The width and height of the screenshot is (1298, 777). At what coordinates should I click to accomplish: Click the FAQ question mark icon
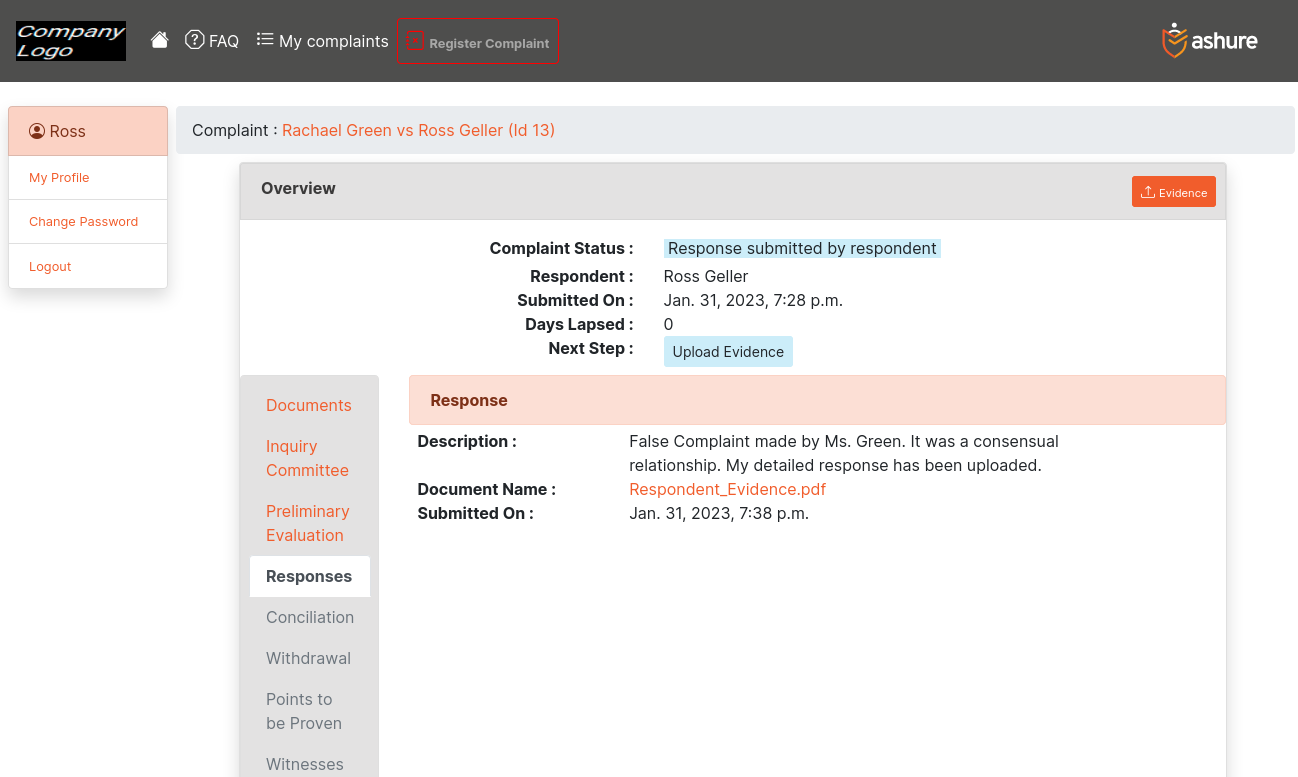[195, 40]
